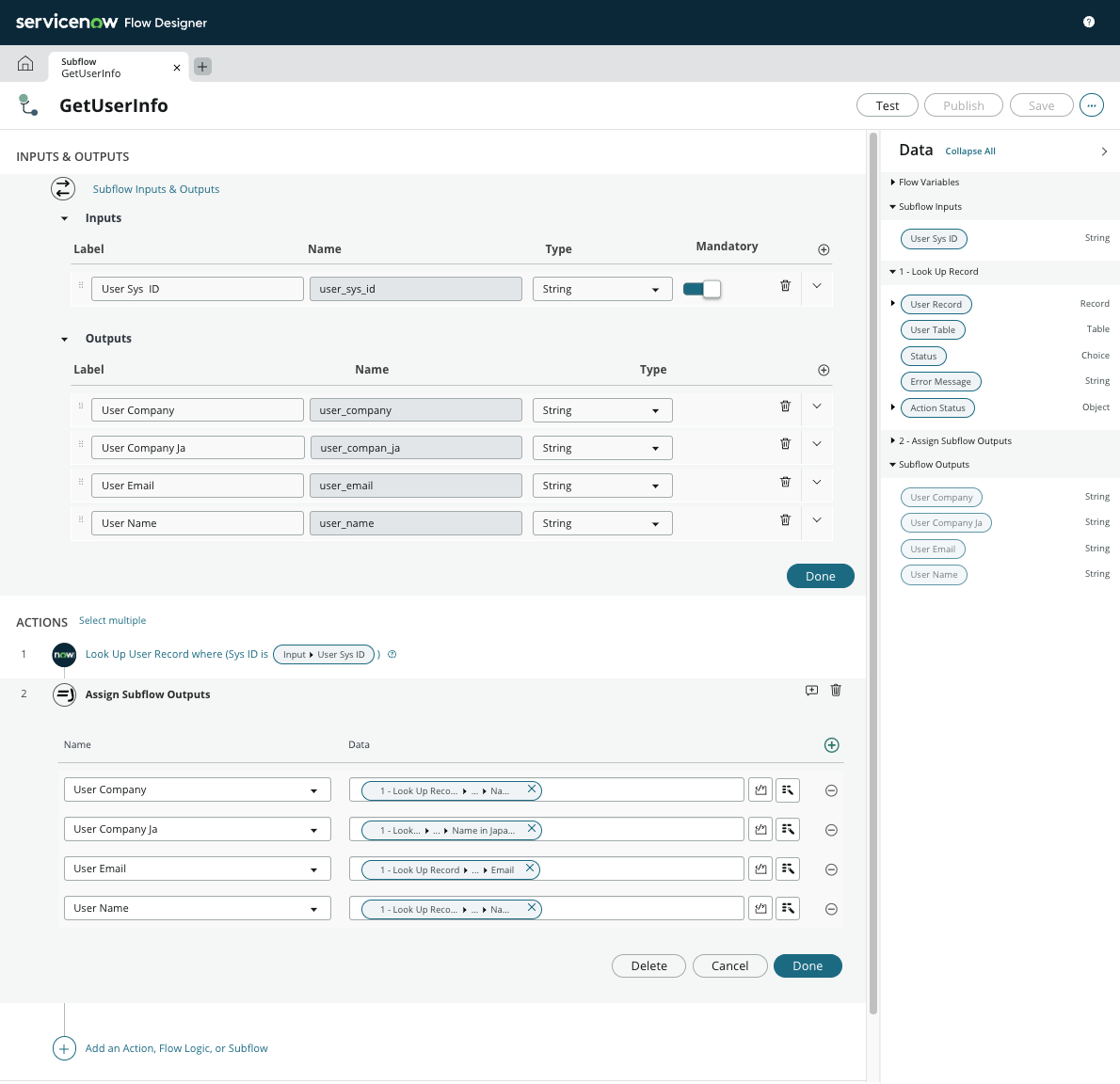Screen dimensions: 1120x1084
Task: Add a new output assignment row
Action: [x=831, y=745]
